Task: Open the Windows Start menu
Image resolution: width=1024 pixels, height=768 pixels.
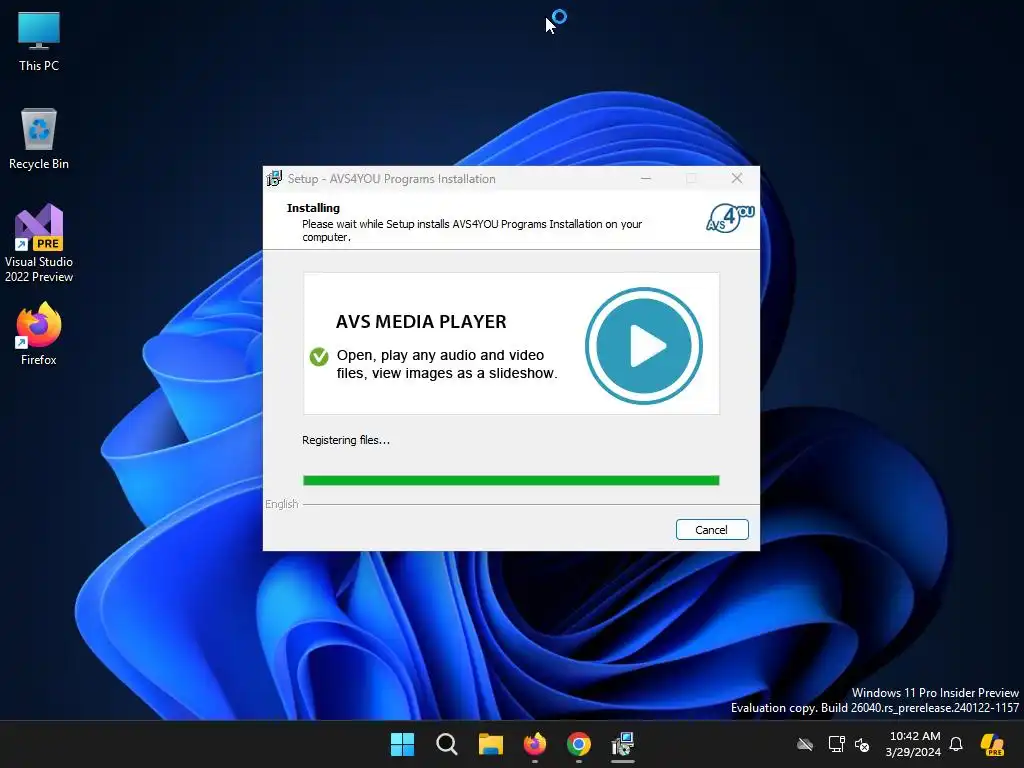Action: (x=402, y=744)
